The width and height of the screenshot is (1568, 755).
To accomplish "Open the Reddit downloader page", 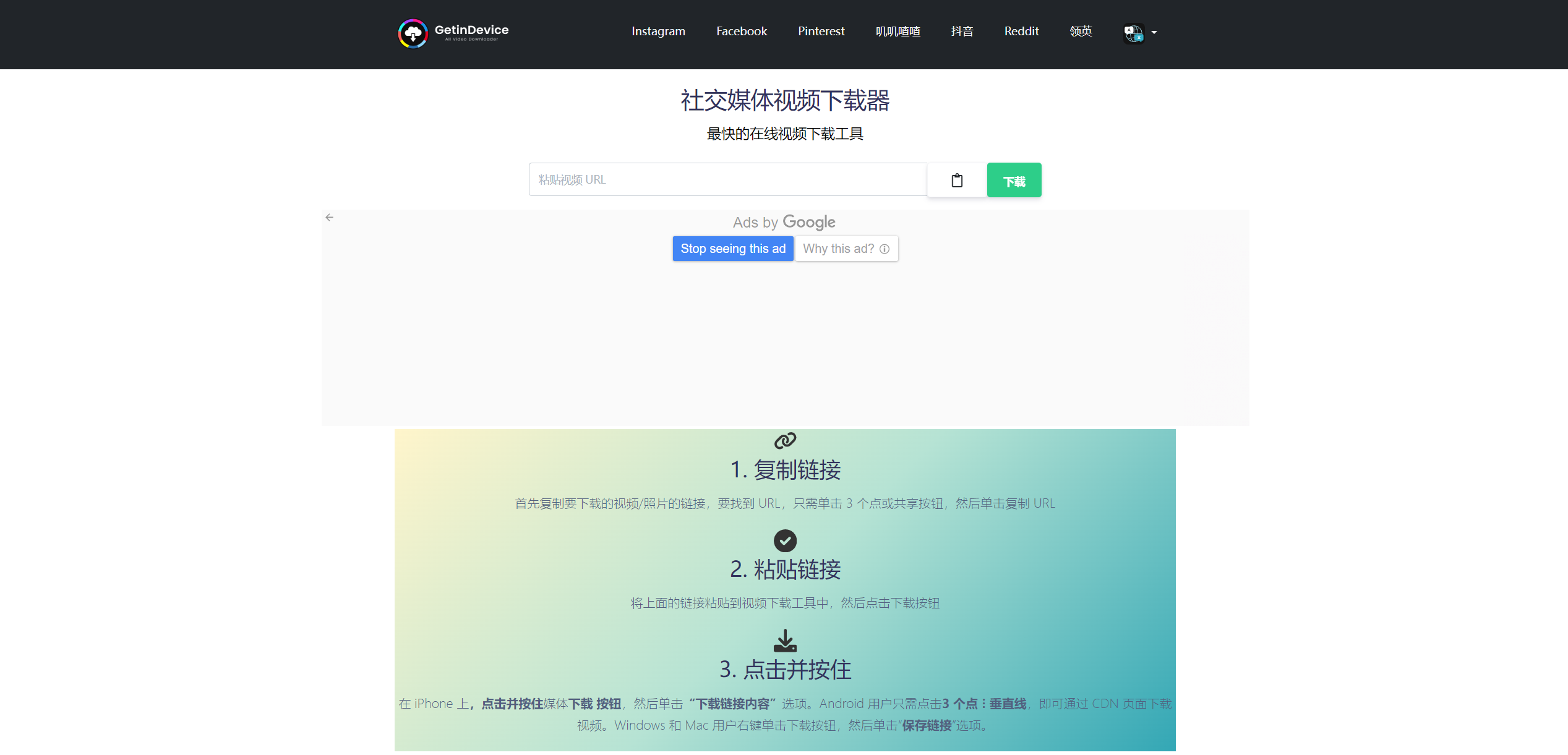I will (1021, 32).
